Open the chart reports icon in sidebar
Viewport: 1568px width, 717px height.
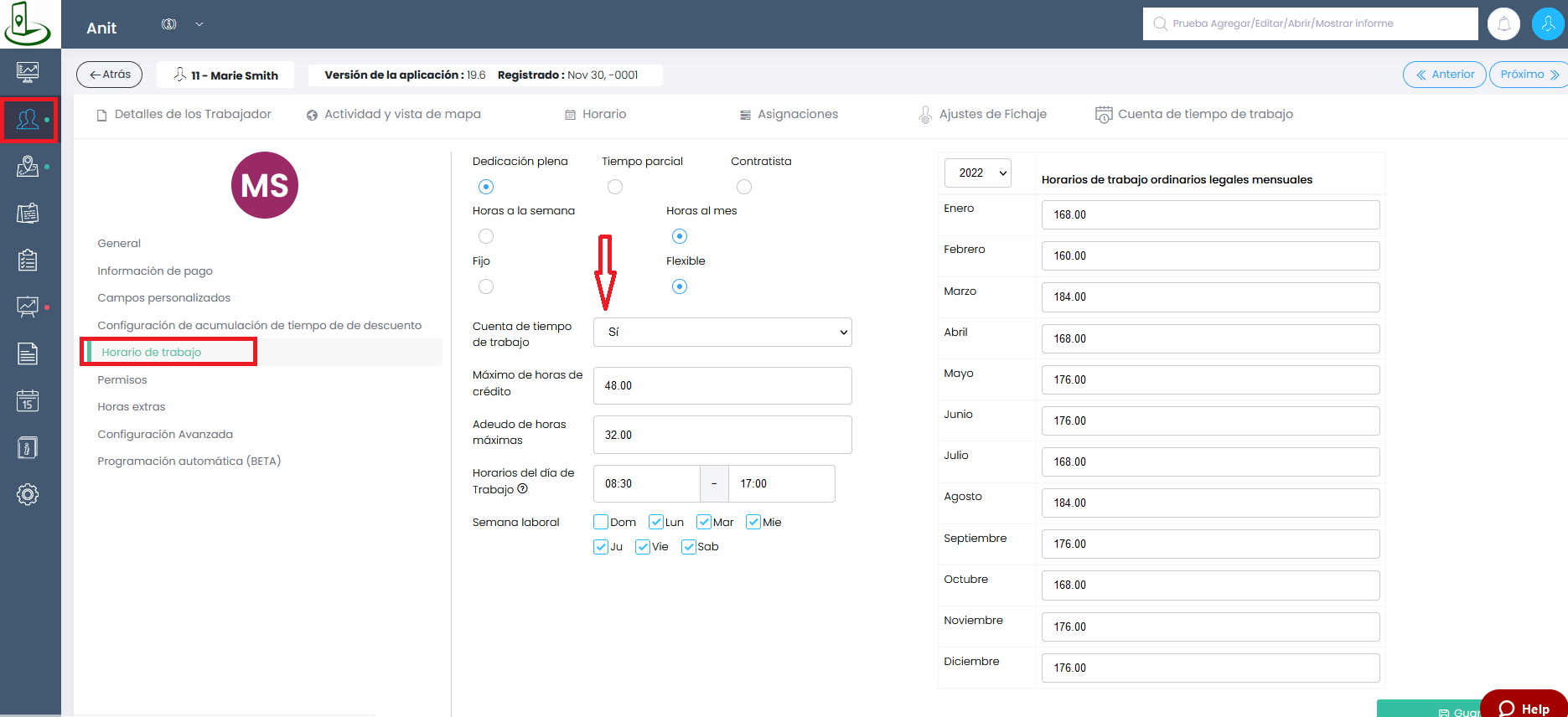click(x=28, y=307)
